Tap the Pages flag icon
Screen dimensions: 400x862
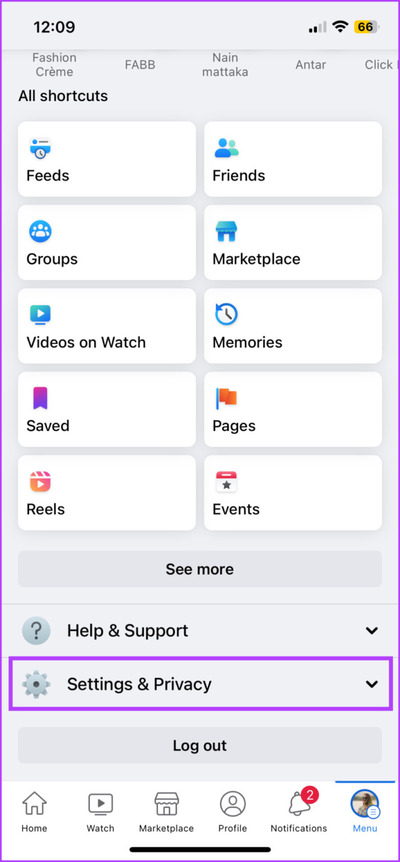226,398
